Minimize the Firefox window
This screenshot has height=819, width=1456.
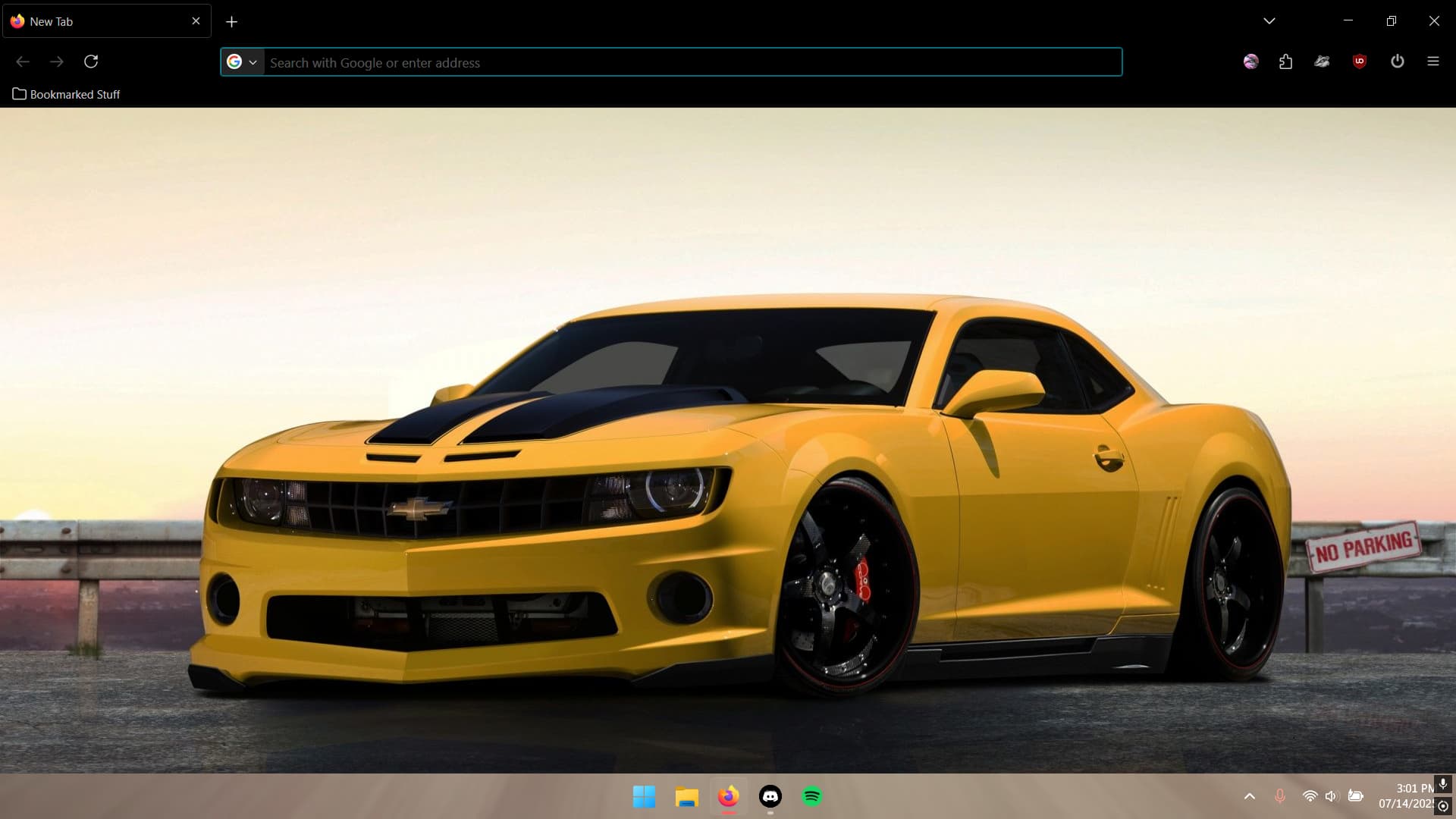tap(1348, 21)
